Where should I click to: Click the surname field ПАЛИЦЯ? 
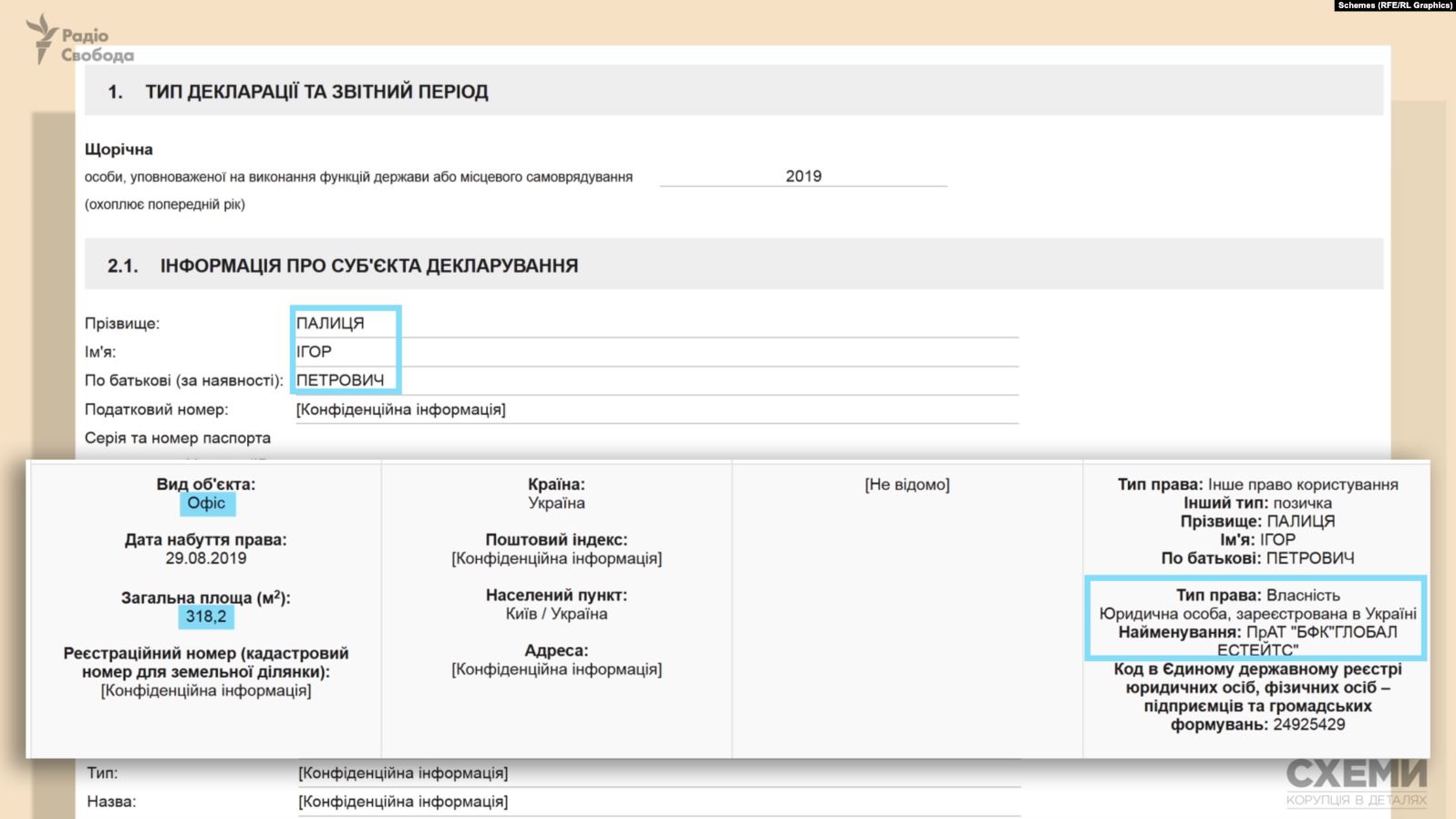click(x=330, y=324)
